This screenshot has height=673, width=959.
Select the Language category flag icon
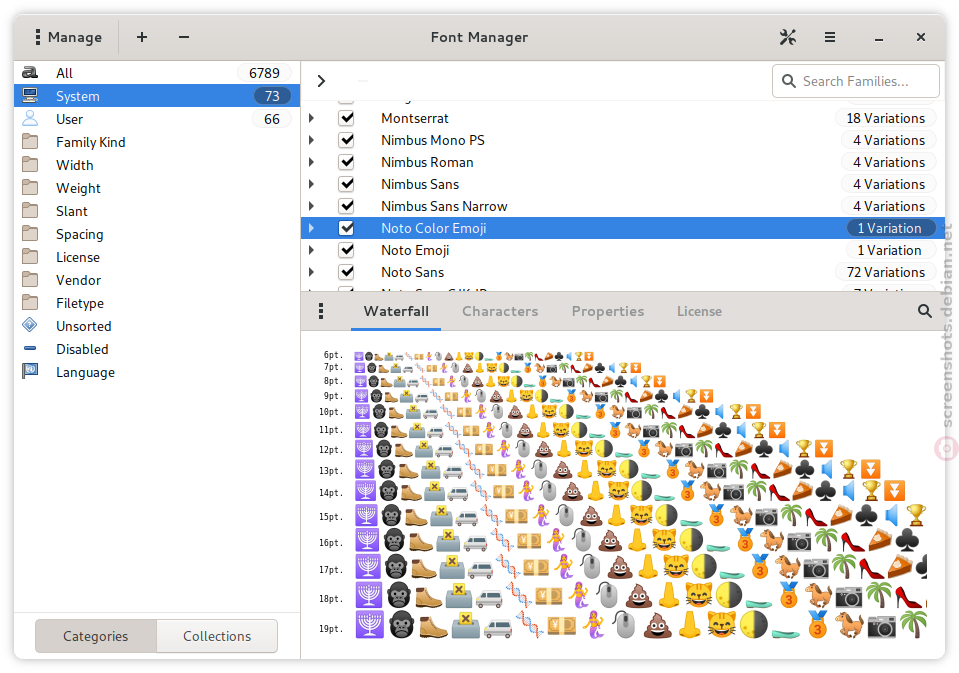point(30,371)
